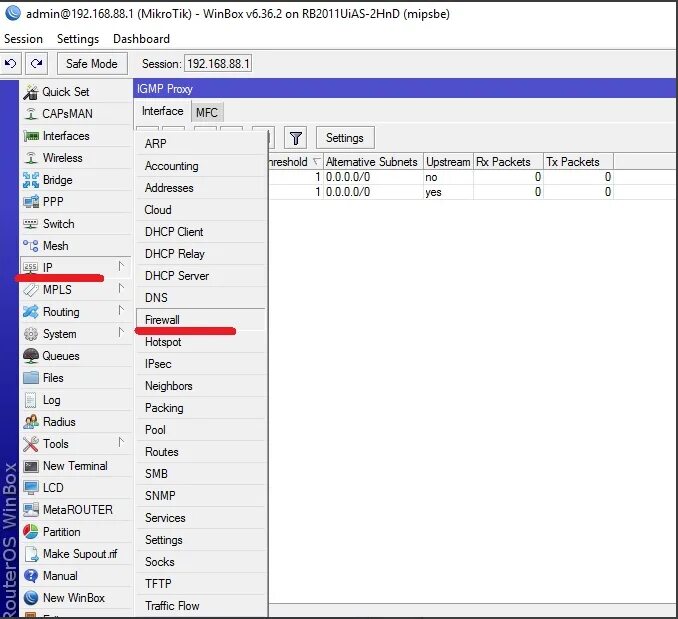Expand the Routing submenu
The width and height of the screenshot is (678, 619).
pyautogui.click(x=76, y=312)
